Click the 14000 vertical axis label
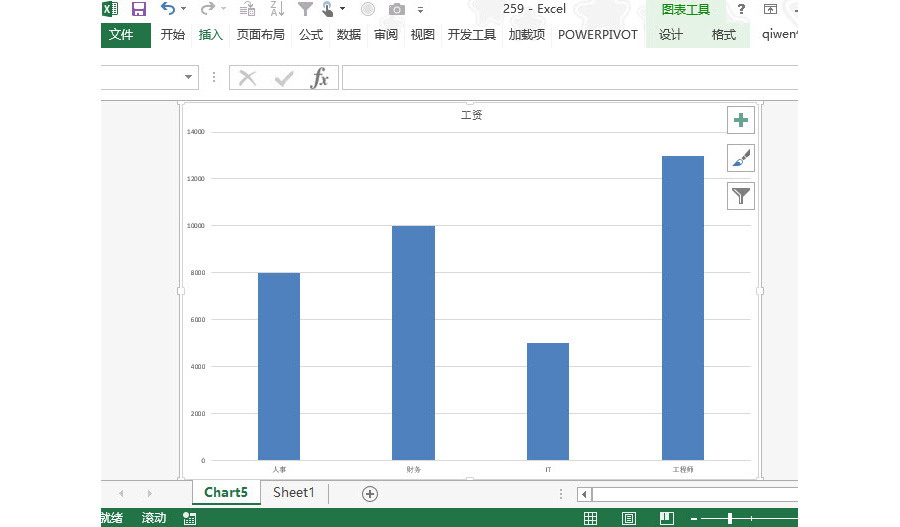 pos(196,132)
